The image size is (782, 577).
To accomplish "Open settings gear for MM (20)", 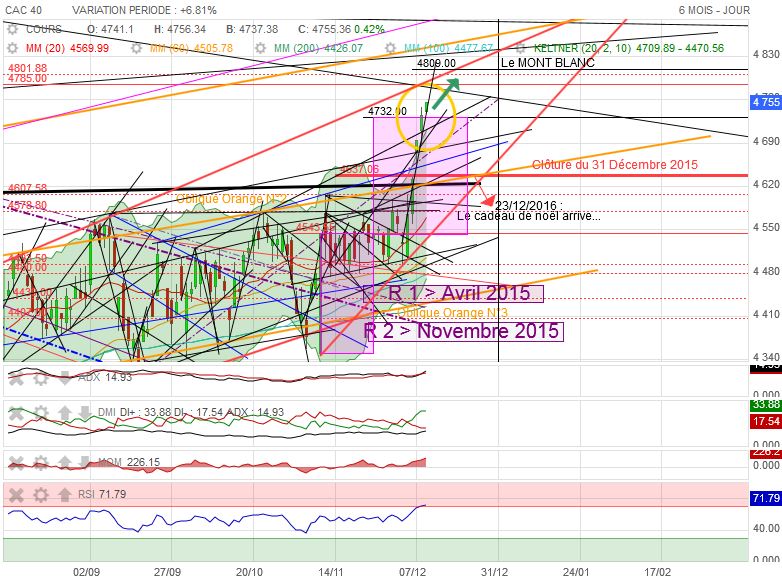I will tap(12, 48).
